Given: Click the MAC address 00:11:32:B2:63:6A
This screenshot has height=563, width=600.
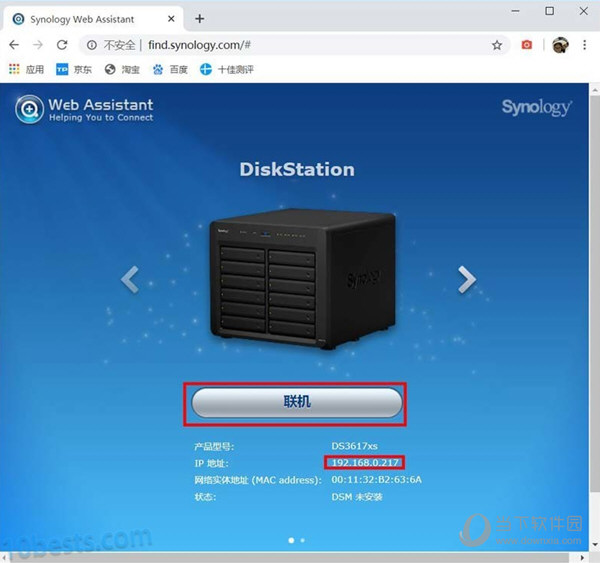Looking at the screenshot, I should click(x=377, y=480).
